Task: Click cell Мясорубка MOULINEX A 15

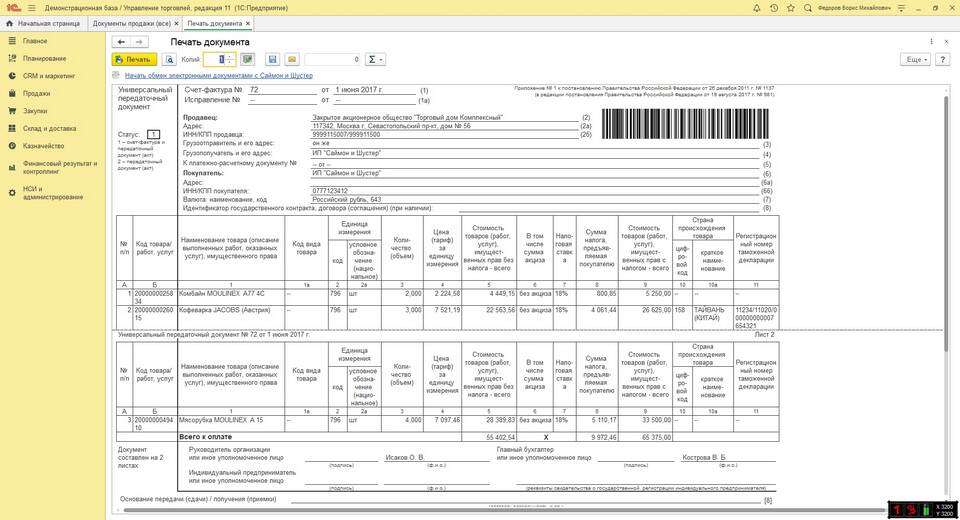Action: 231,424
